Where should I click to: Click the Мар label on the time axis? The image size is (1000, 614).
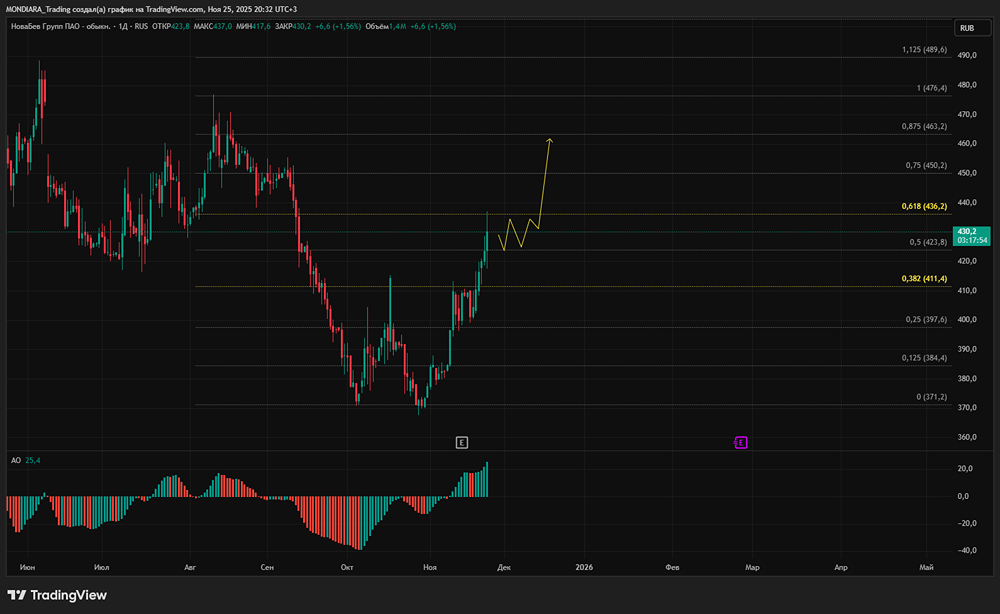pyautogui.click(x=753, y=567)
